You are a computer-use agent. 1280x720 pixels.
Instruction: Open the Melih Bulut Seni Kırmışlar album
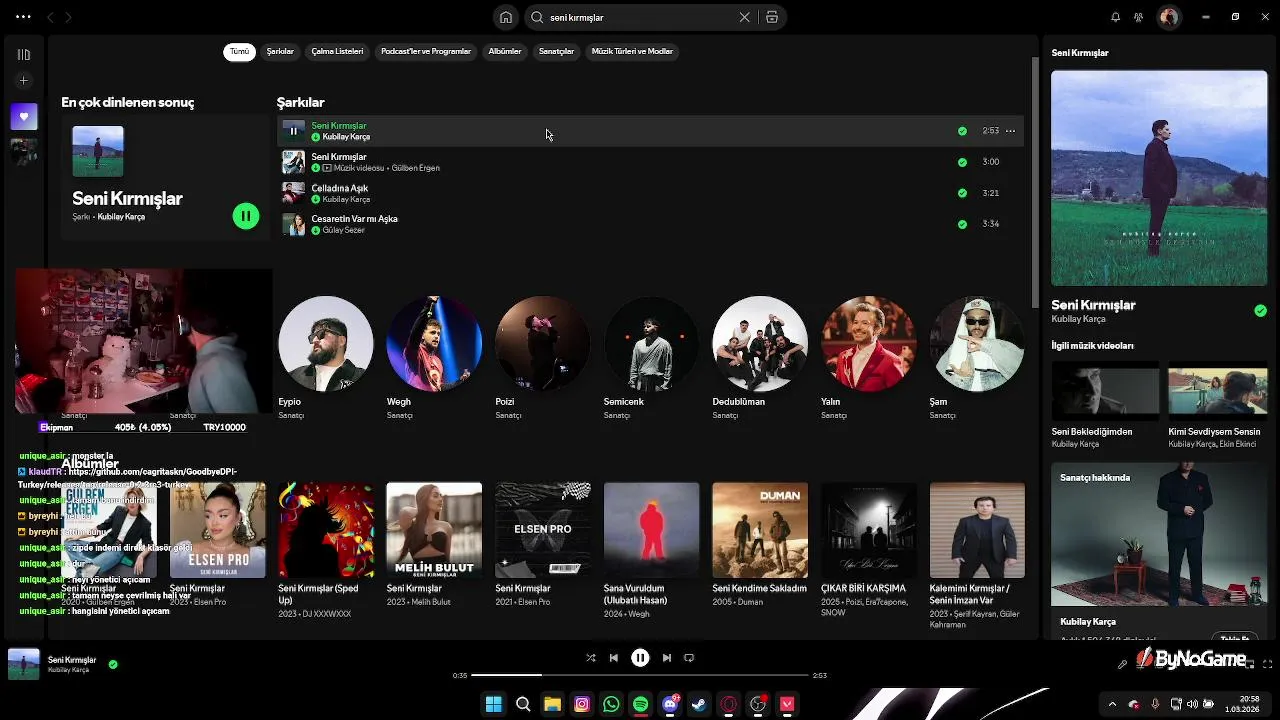(434, 545)
